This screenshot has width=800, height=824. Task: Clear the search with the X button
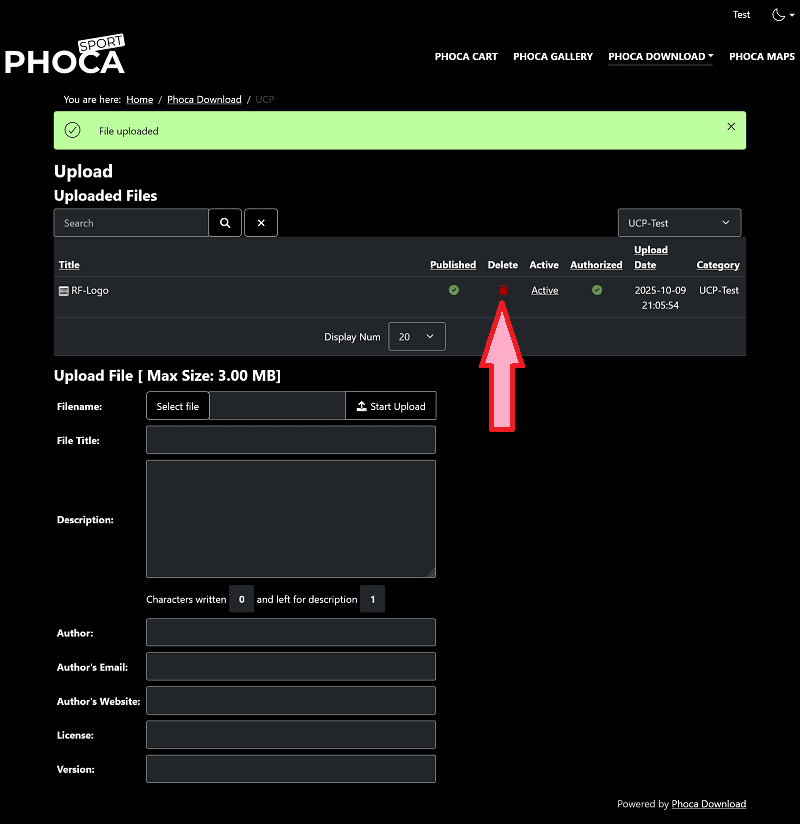pyautogui.click(x=261, y=223)
